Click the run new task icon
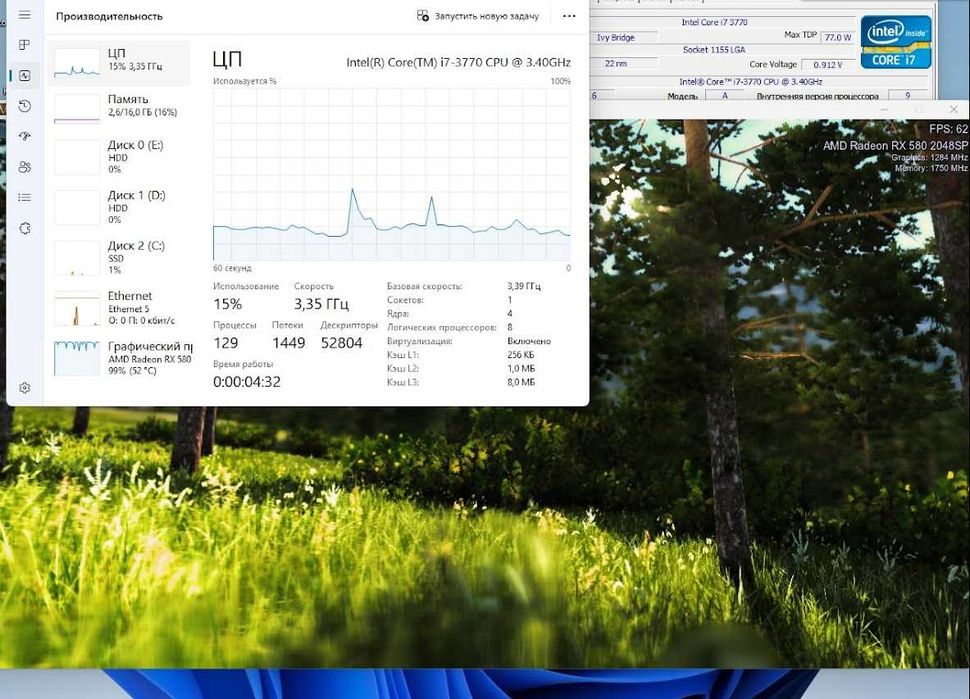 [423, 16]
